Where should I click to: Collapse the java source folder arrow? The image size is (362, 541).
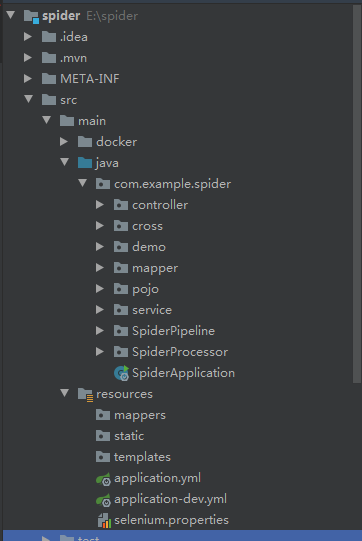[65, 162]
